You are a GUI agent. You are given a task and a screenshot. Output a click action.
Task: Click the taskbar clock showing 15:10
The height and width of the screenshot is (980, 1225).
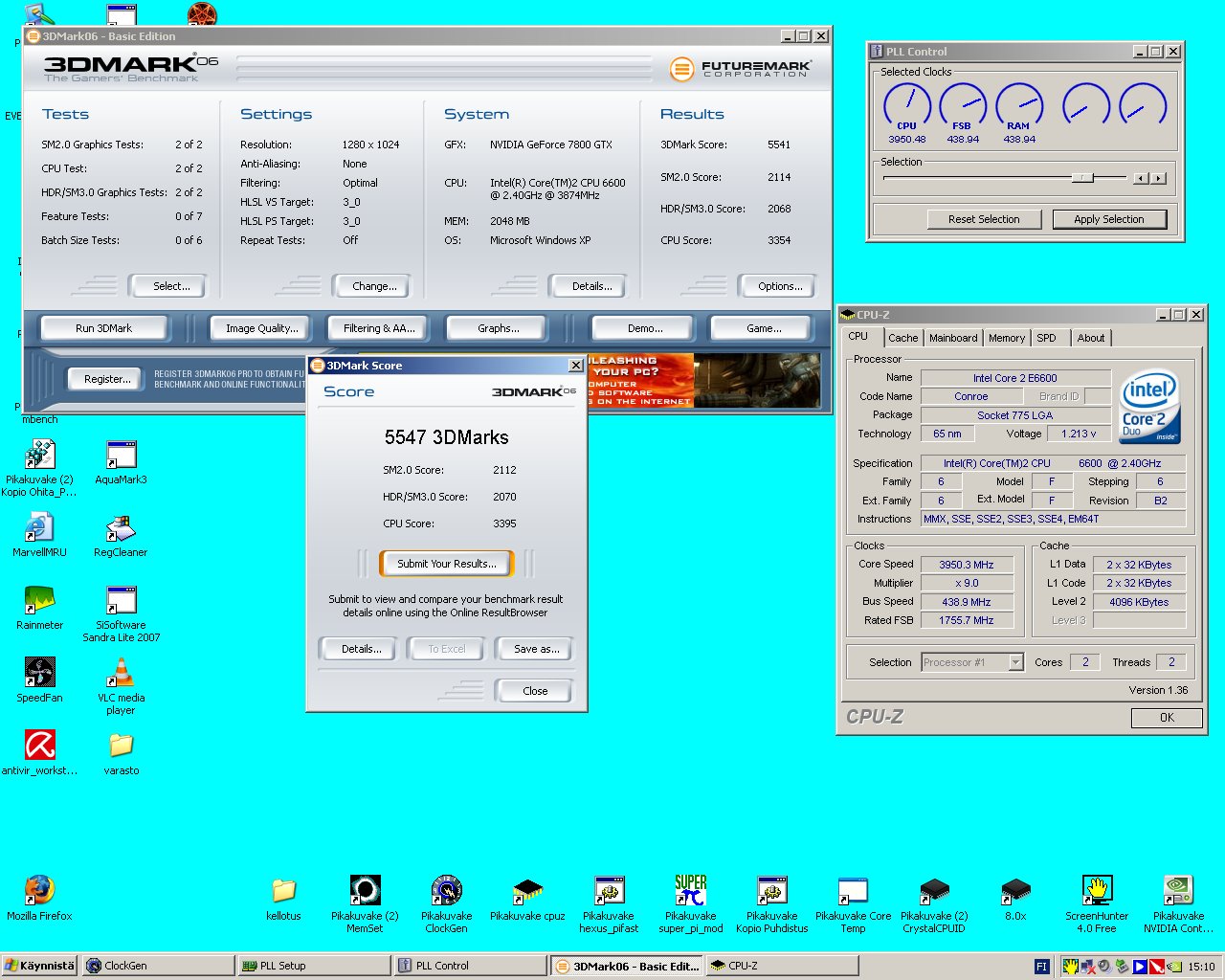tap(1201, 967)
